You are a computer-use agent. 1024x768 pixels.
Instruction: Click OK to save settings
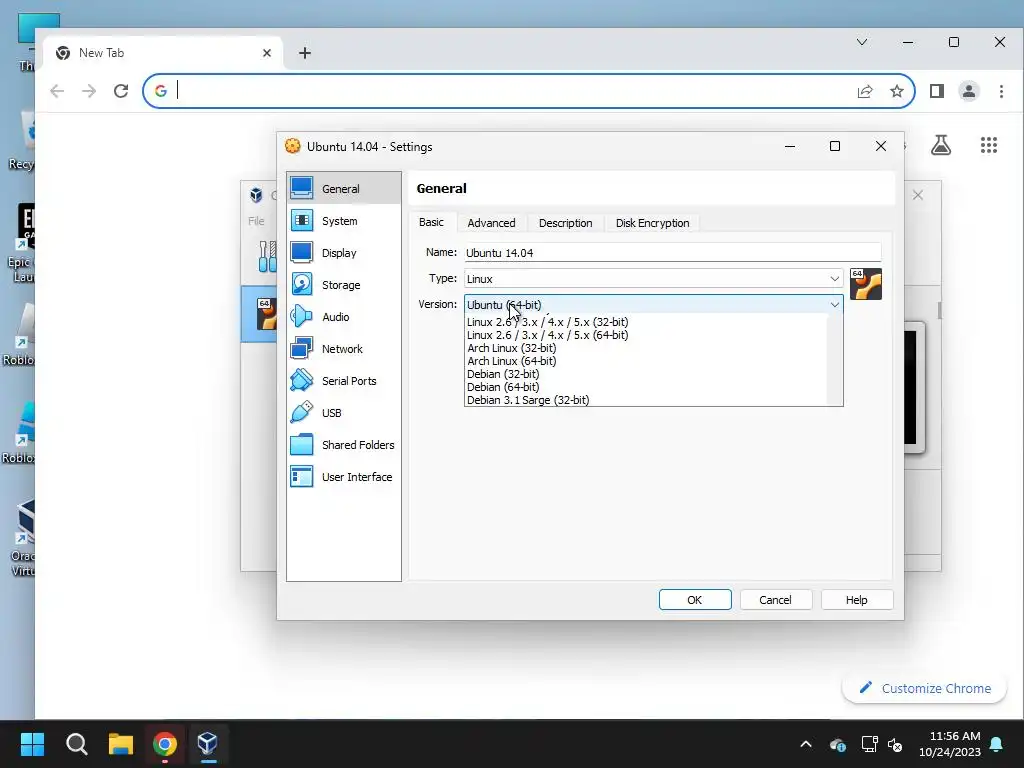coord(695,600)
